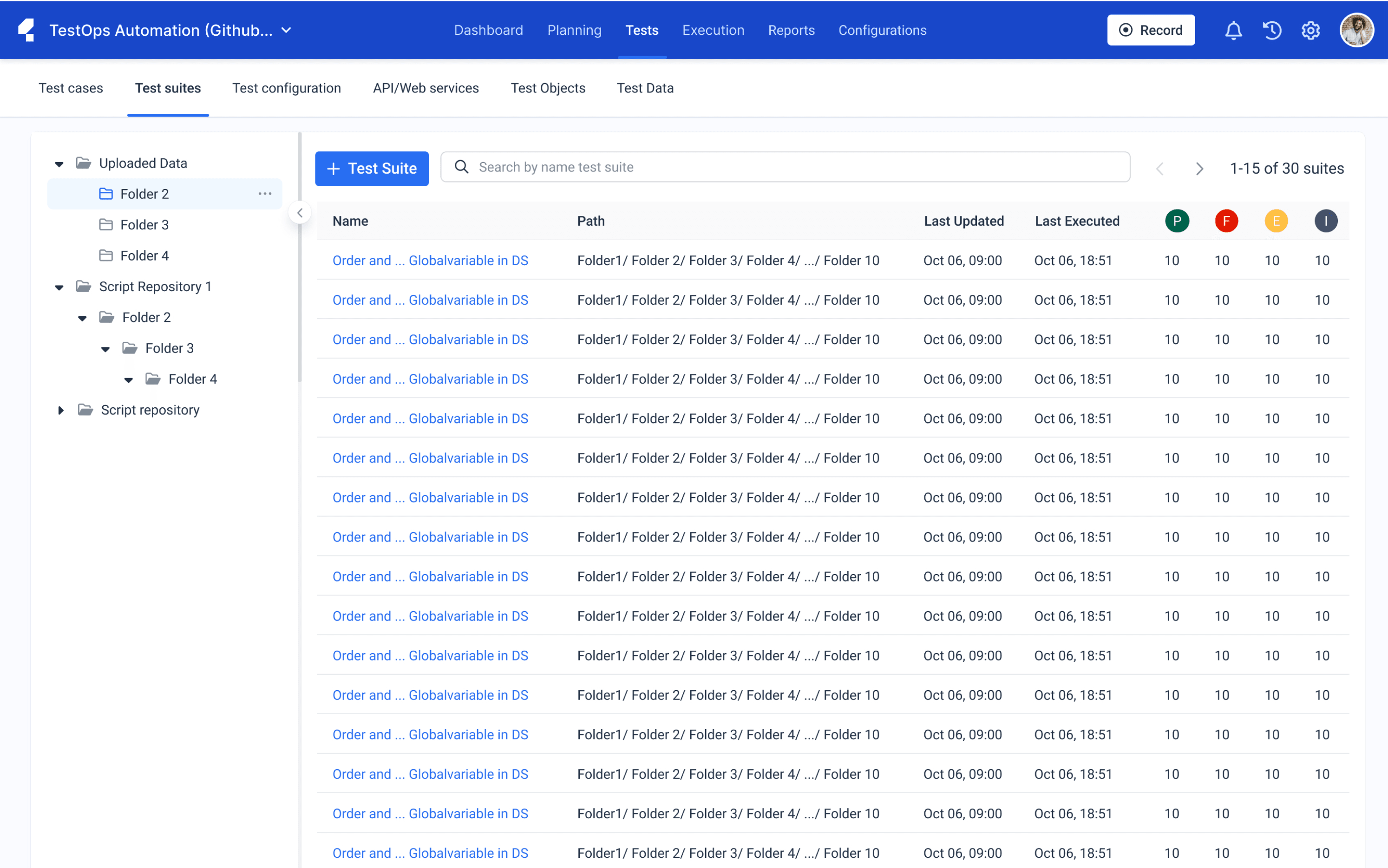Screen dimensions: 1388x868
Task: Select Folder 4 under Uploaded Data
Action: coord(144,256)
